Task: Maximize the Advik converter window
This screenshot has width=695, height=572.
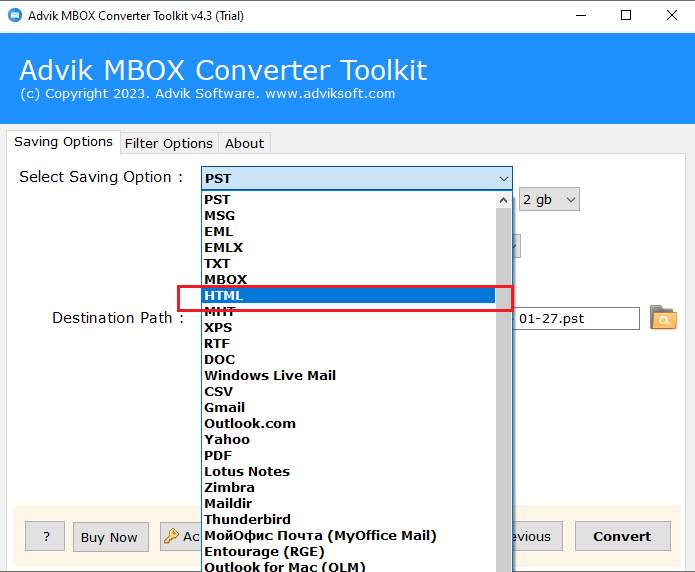Action: pos(626,16)
